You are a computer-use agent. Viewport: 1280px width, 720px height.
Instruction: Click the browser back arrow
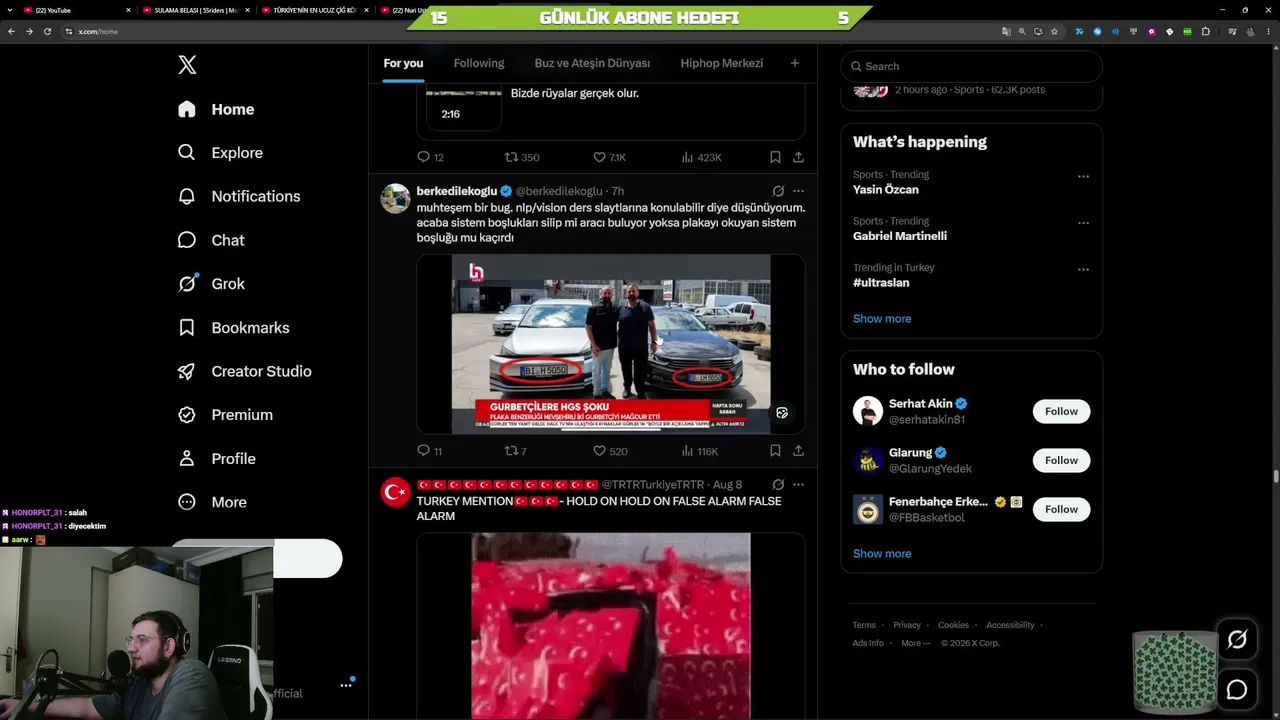pos(11,31)
